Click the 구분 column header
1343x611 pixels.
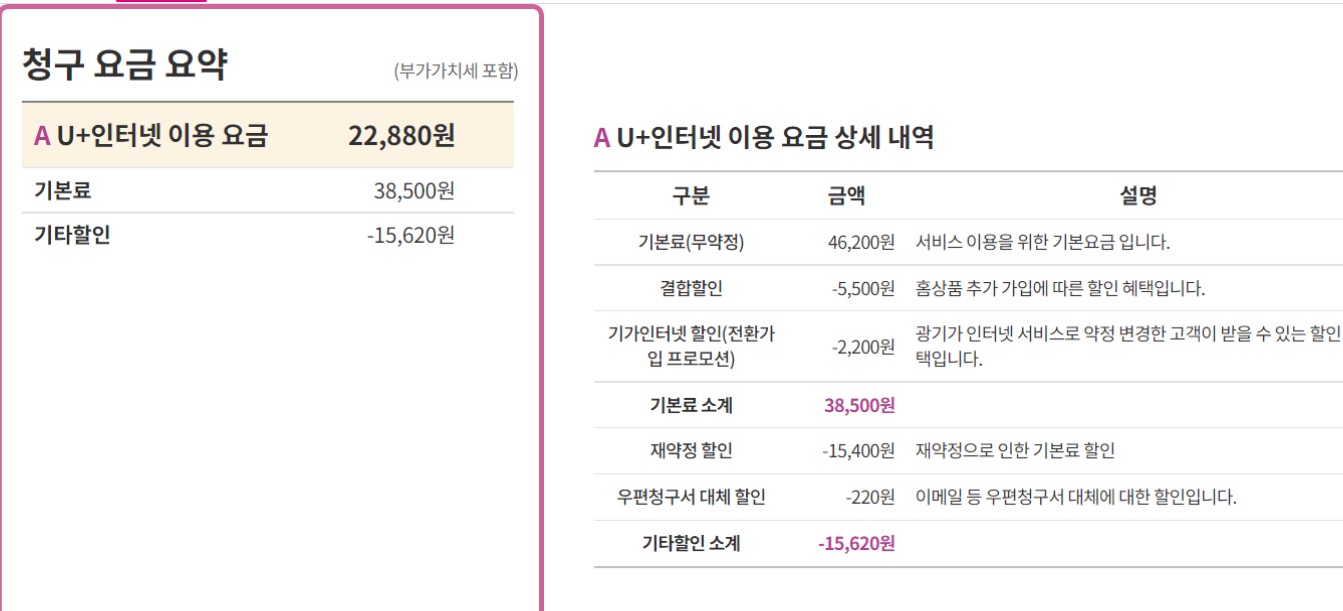[690, 196]
